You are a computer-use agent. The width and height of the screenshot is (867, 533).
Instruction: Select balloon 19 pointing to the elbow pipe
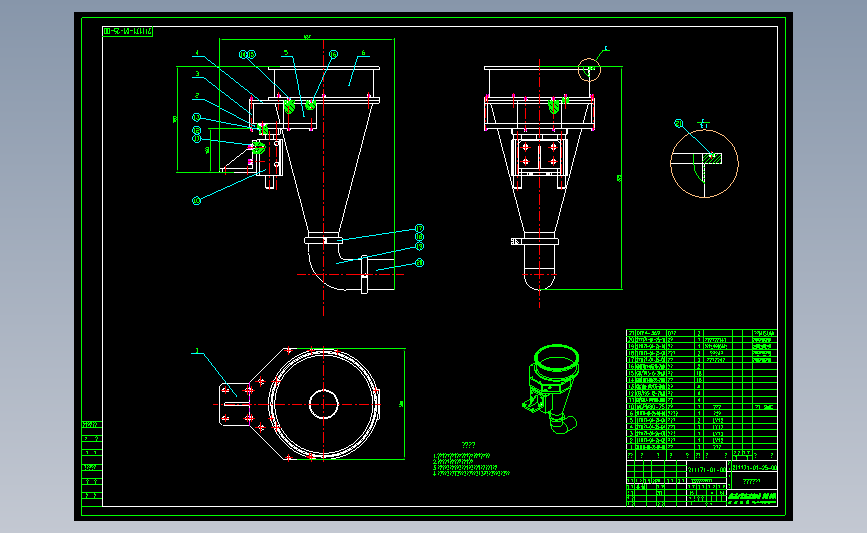[x=420, y=246]
